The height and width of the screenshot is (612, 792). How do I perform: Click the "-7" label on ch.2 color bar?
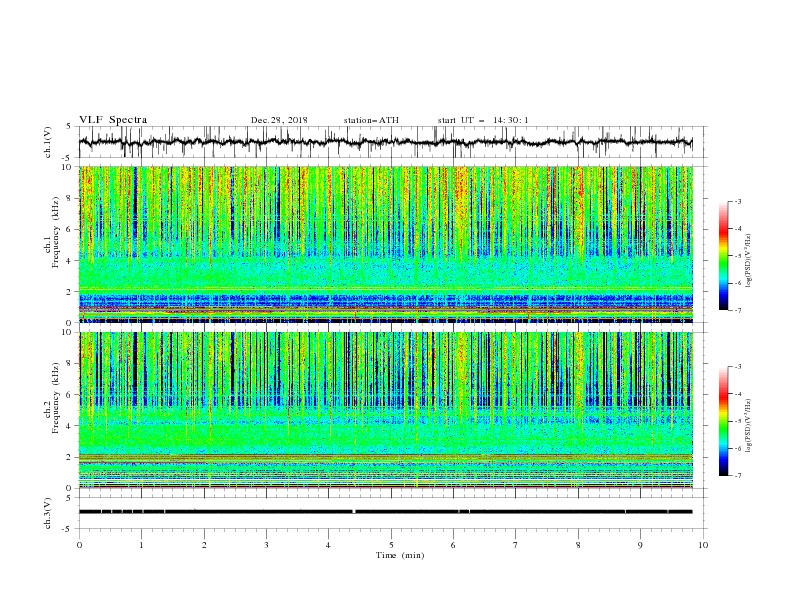(737, 476)
